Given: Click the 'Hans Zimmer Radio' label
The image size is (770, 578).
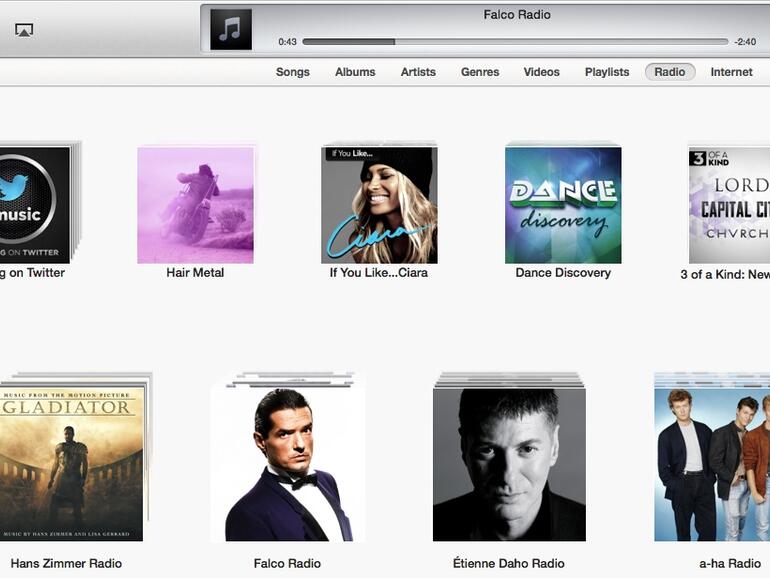Looking at the screenshot, I should tap(66, 563).
